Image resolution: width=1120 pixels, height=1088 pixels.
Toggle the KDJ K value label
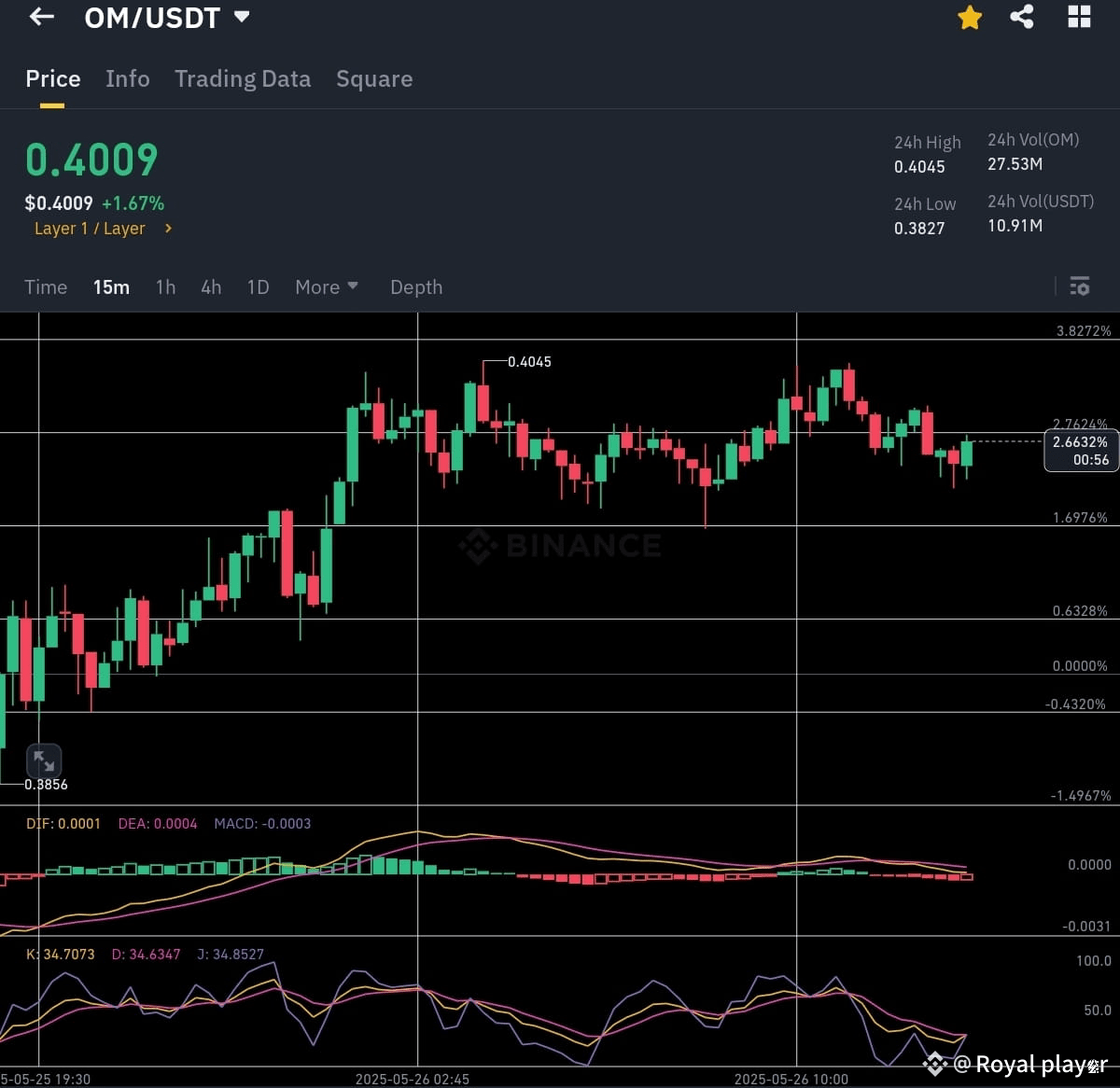(x=61, y=954)
